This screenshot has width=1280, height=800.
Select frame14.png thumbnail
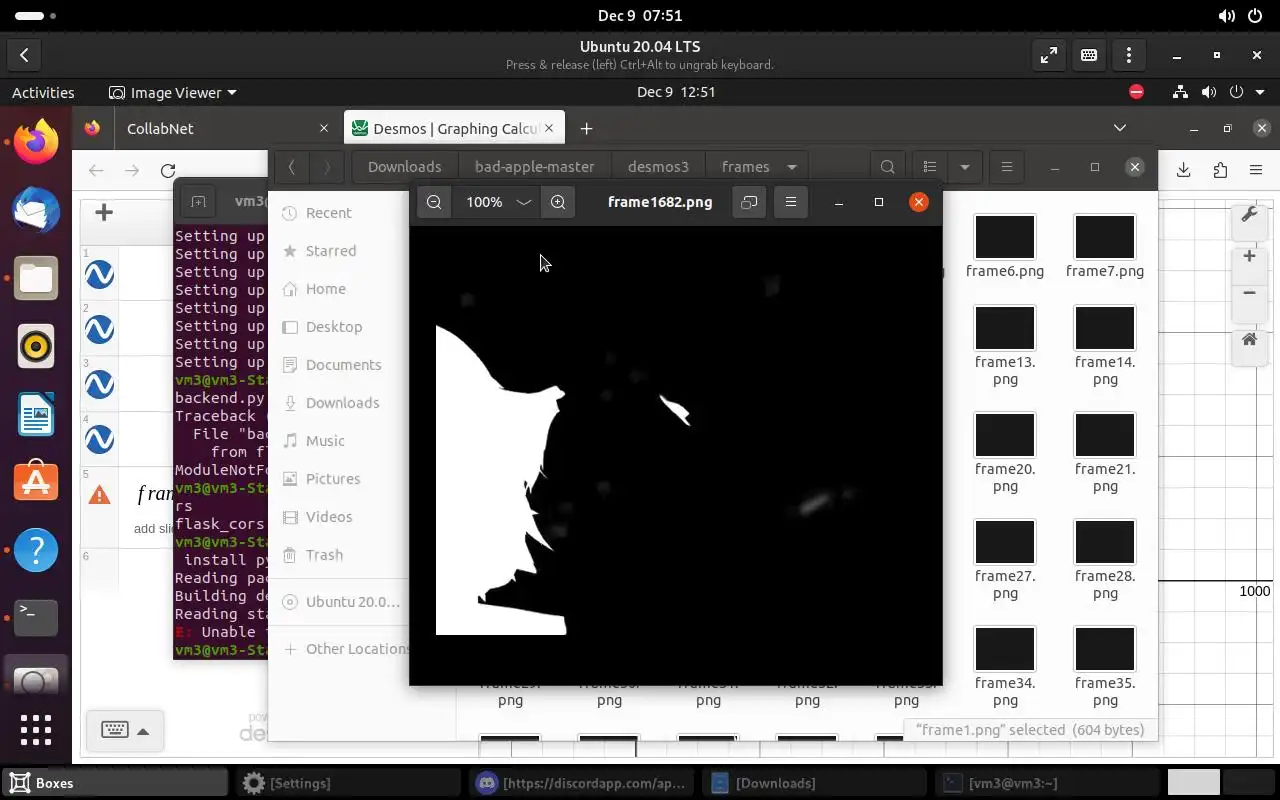[1105, 328]
